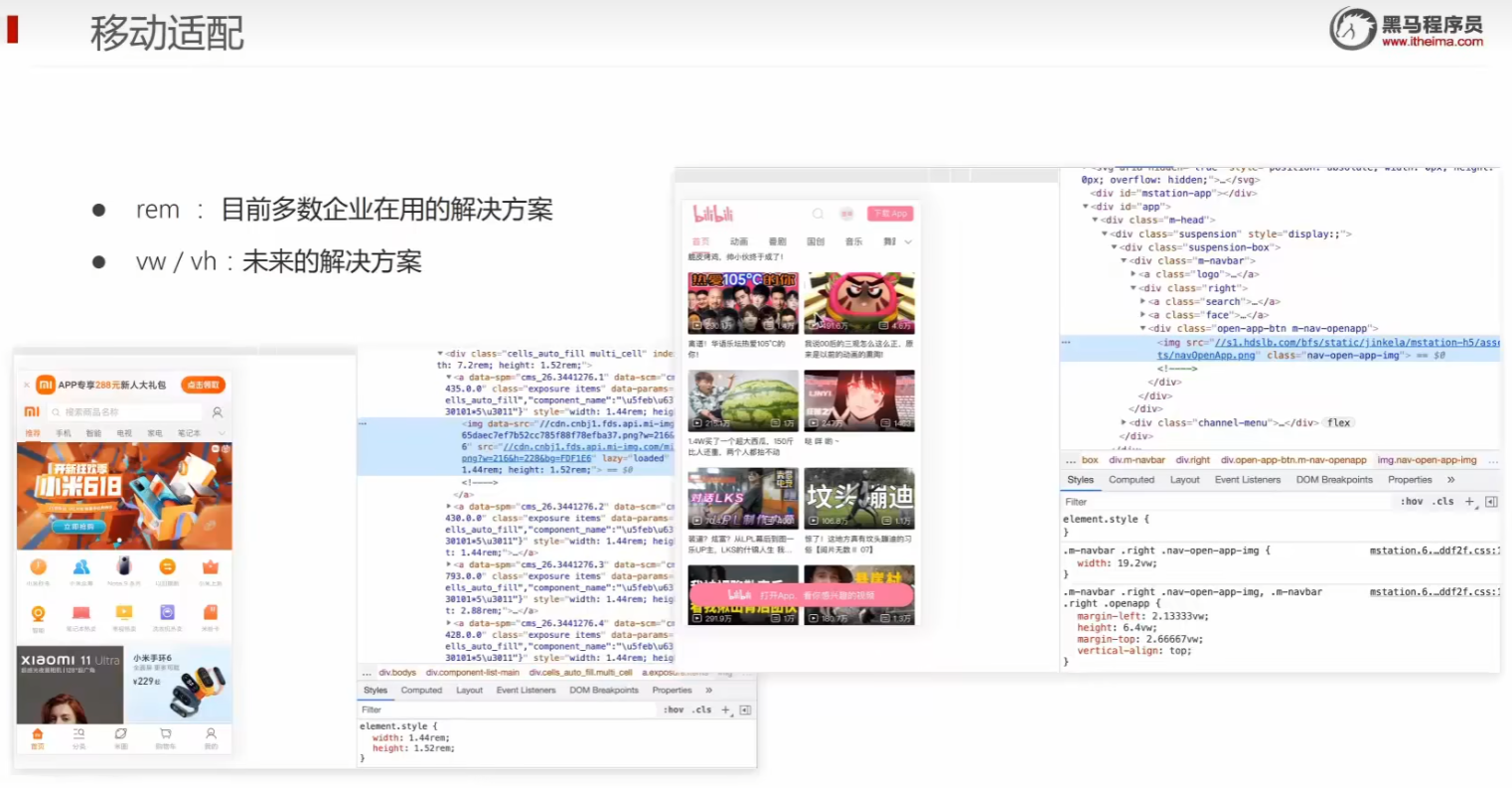
Task: Open the 热爱105°C的你 video thumbnail
Action: [x=743, y=303]
